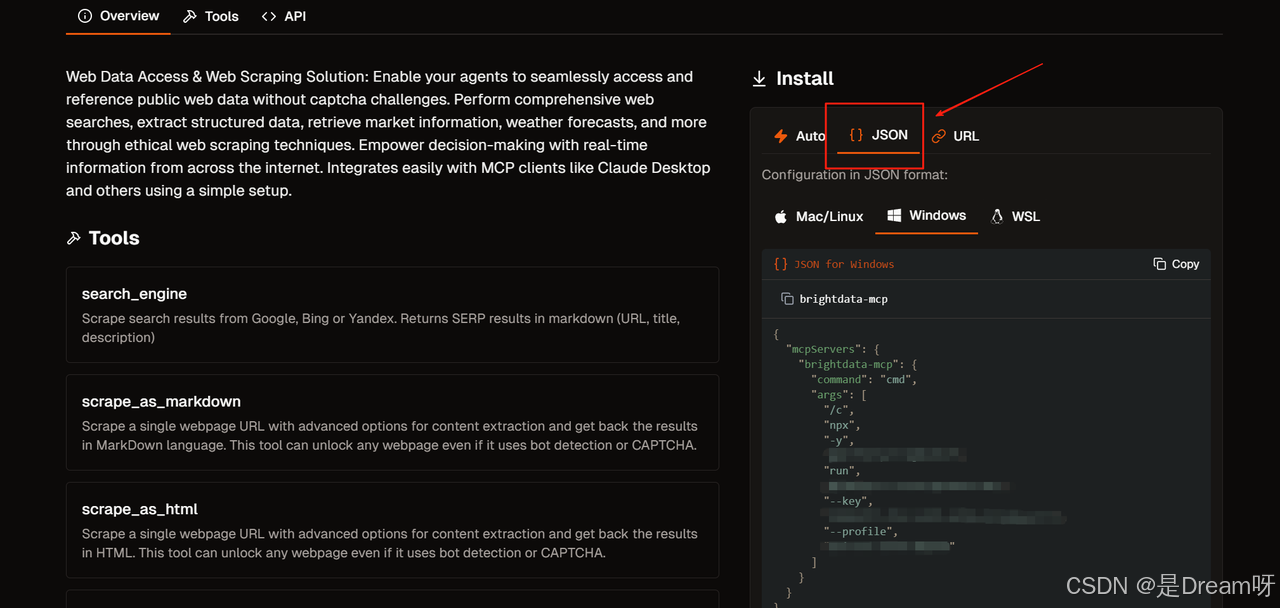Viewport: 1280px width, 608px height.
Task: Click the copy icon beside brightdata-mcp
Action: pos(787,299)
